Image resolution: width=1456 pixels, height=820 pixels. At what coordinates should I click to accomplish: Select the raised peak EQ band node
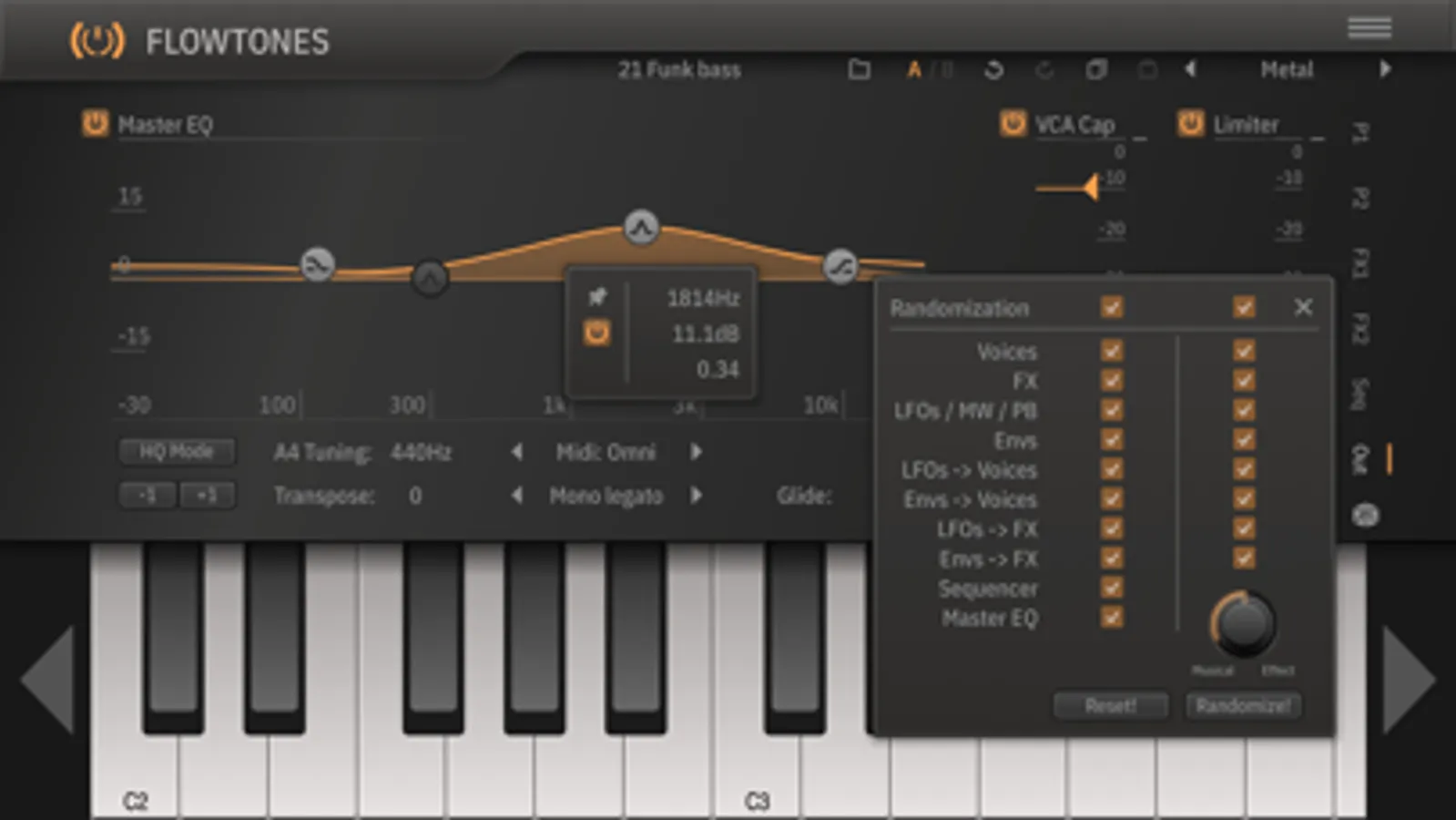[x=641, y=227]
